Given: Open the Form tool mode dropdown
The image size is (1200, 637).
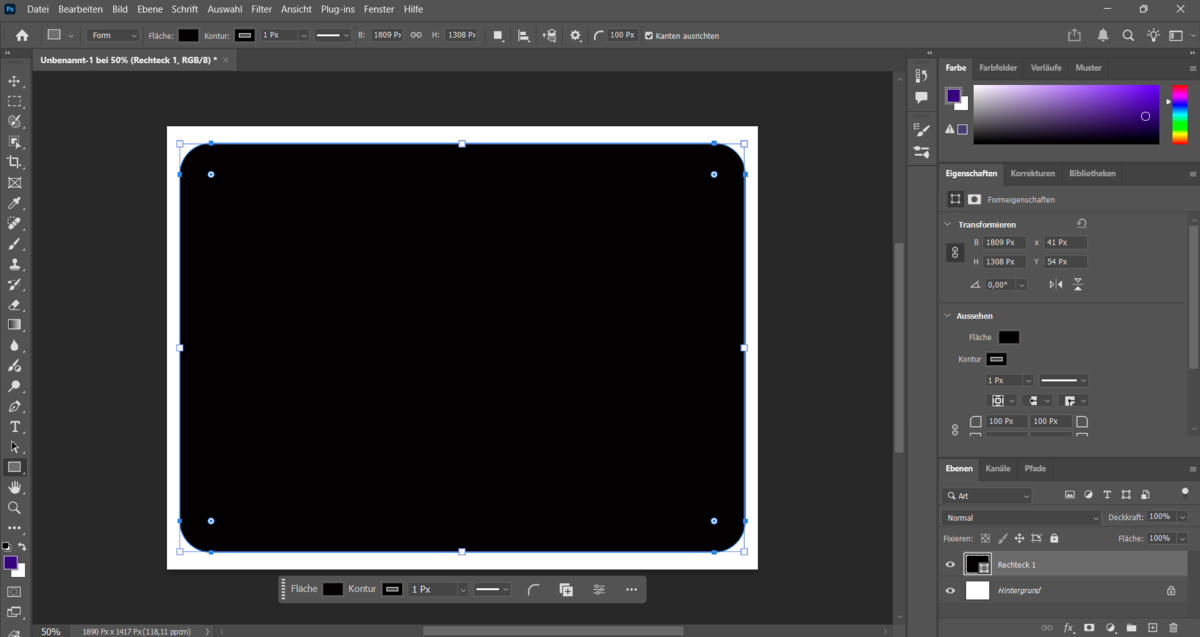Looking at the screenshot, I should (112, 35).
